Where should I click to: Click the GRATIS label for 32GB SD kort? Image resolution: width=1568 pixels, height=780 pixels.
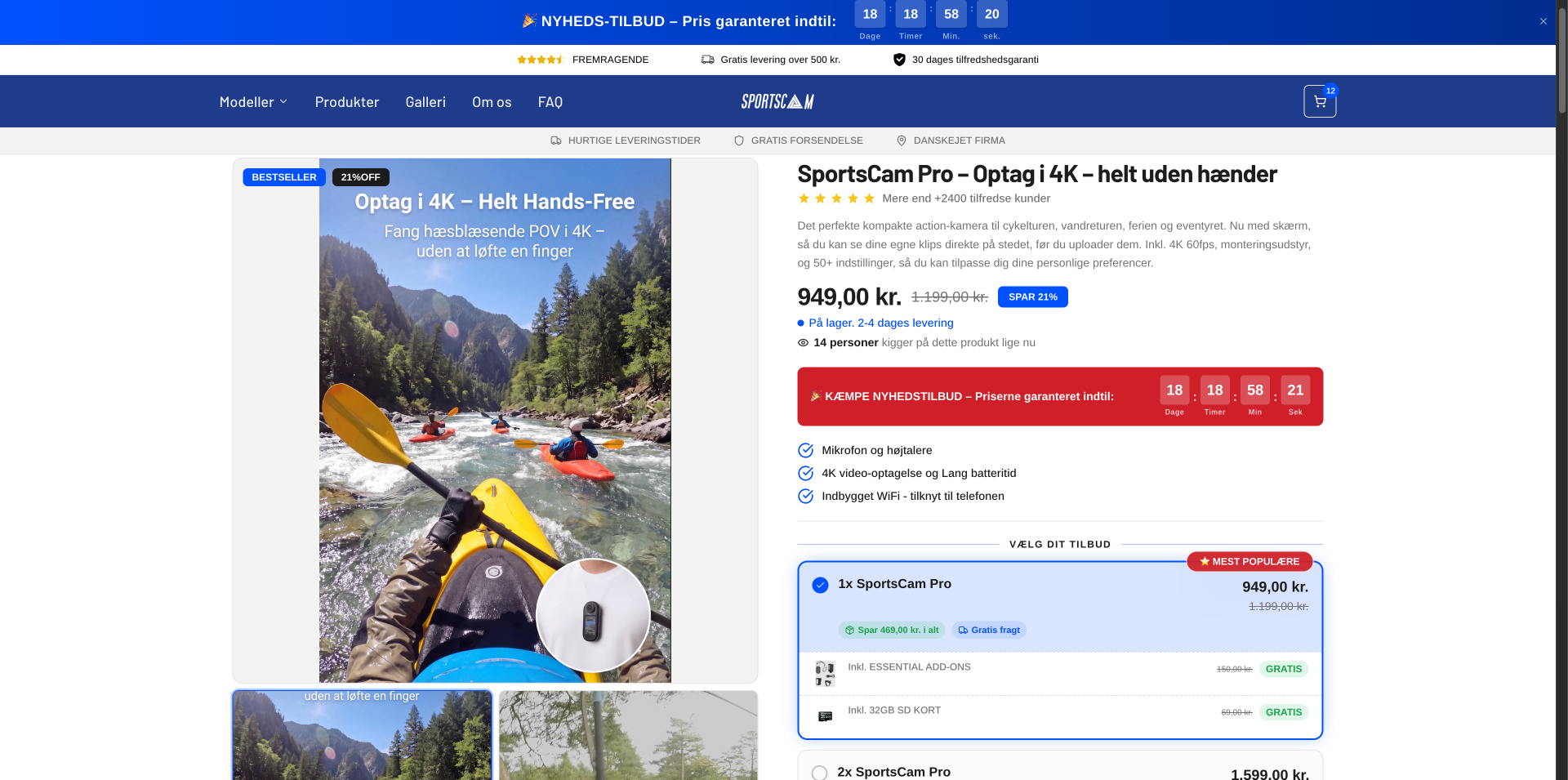1284,712
